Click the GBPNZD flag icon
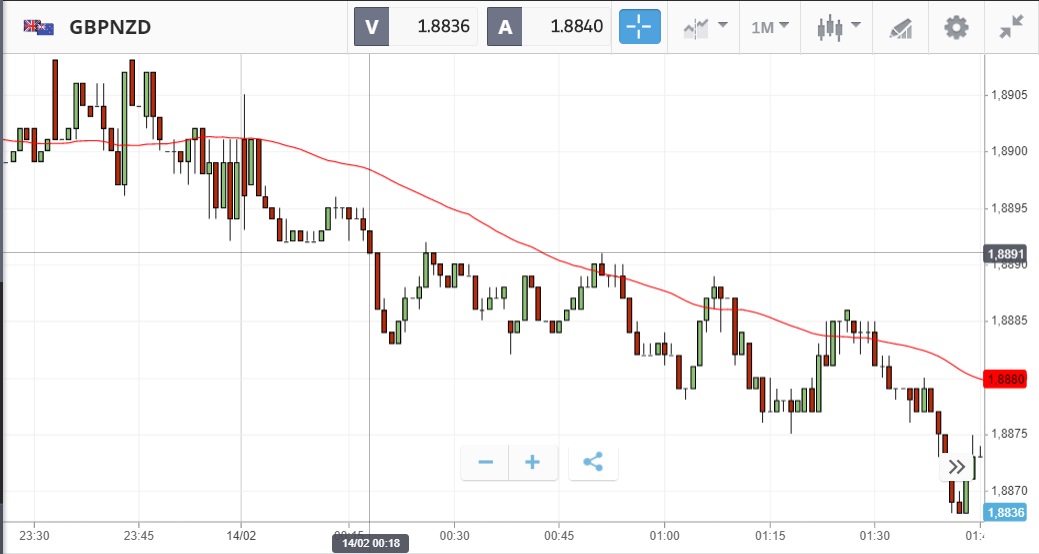 click(39, 27)
